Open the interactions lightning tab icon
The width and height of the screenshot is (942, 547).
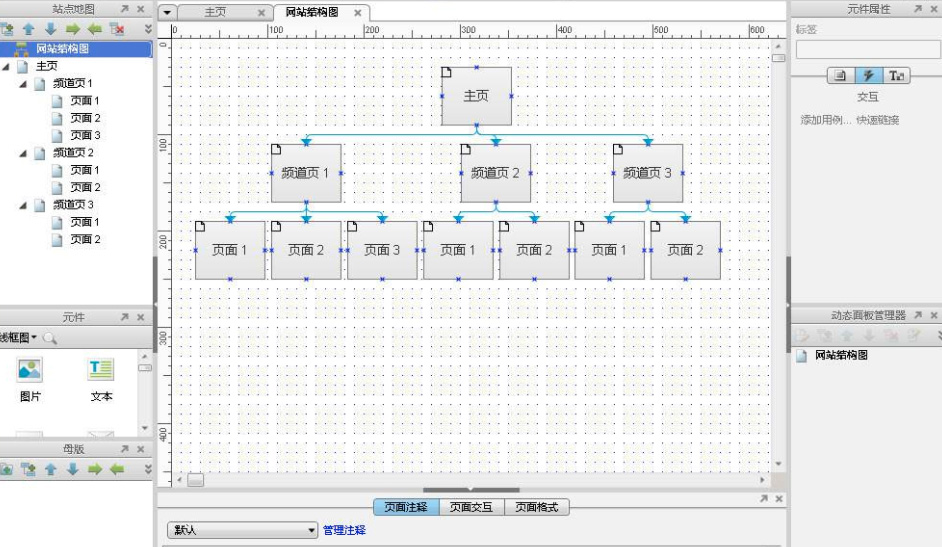(868, 76)
